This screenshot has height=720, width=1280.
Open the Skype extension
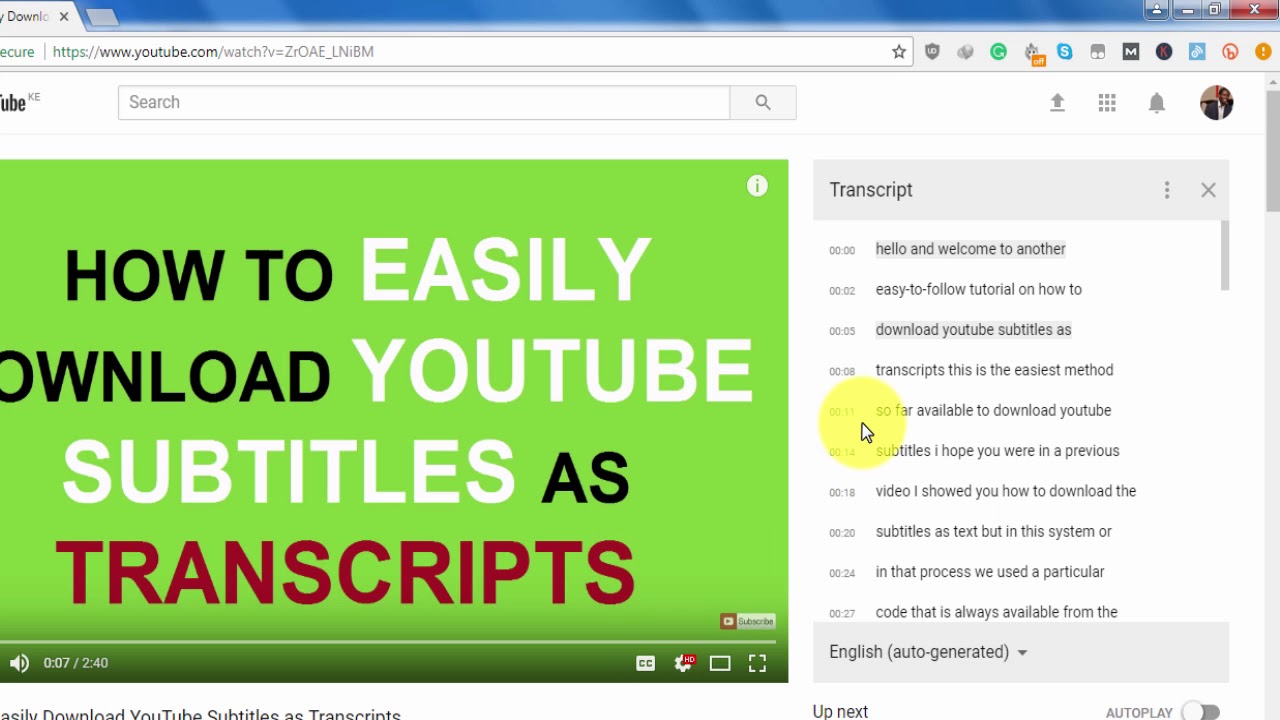(1065, 52)
